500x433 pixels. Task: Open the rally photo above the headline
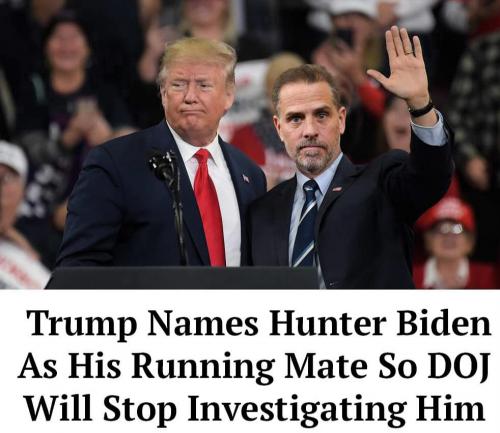tap(250, 144)
